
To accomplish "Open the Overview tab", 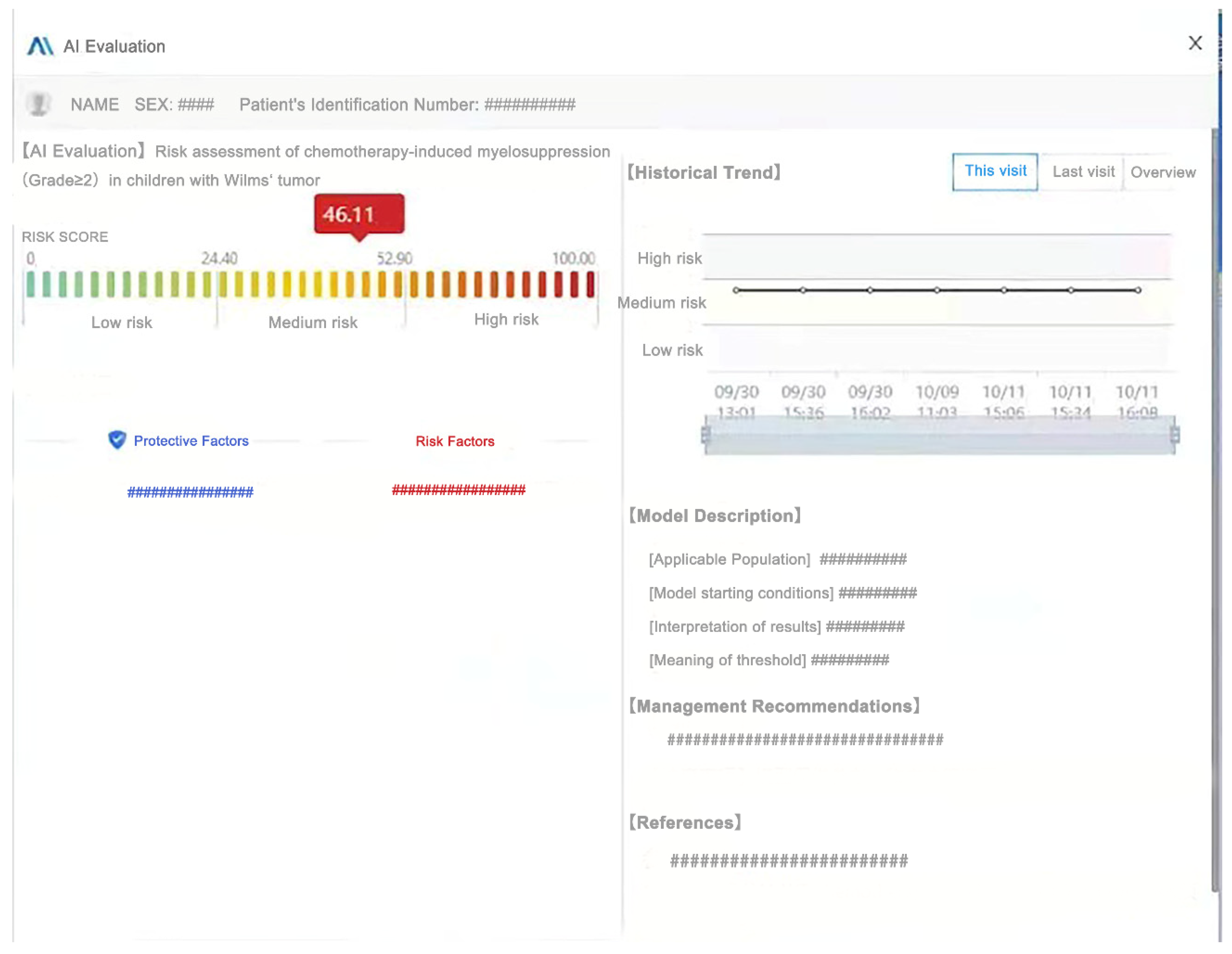I will pyautogui.click(x=1163, y=172).
